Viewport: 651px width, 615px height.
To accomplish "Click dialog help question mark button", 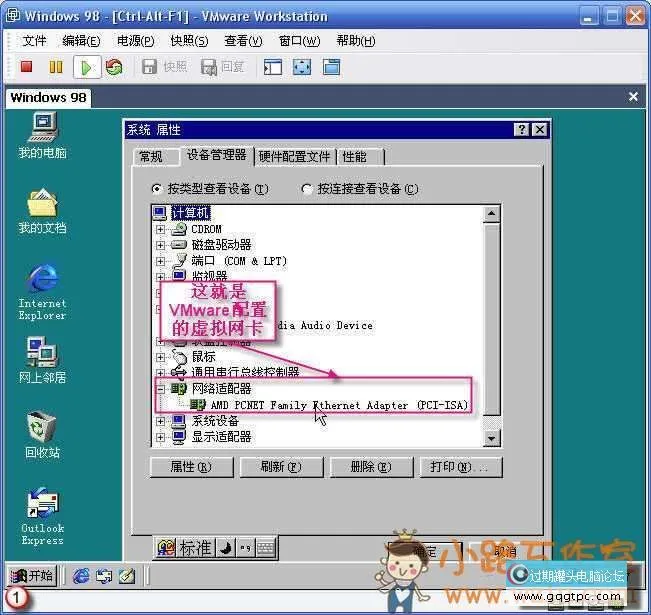I will pos(521,130).
